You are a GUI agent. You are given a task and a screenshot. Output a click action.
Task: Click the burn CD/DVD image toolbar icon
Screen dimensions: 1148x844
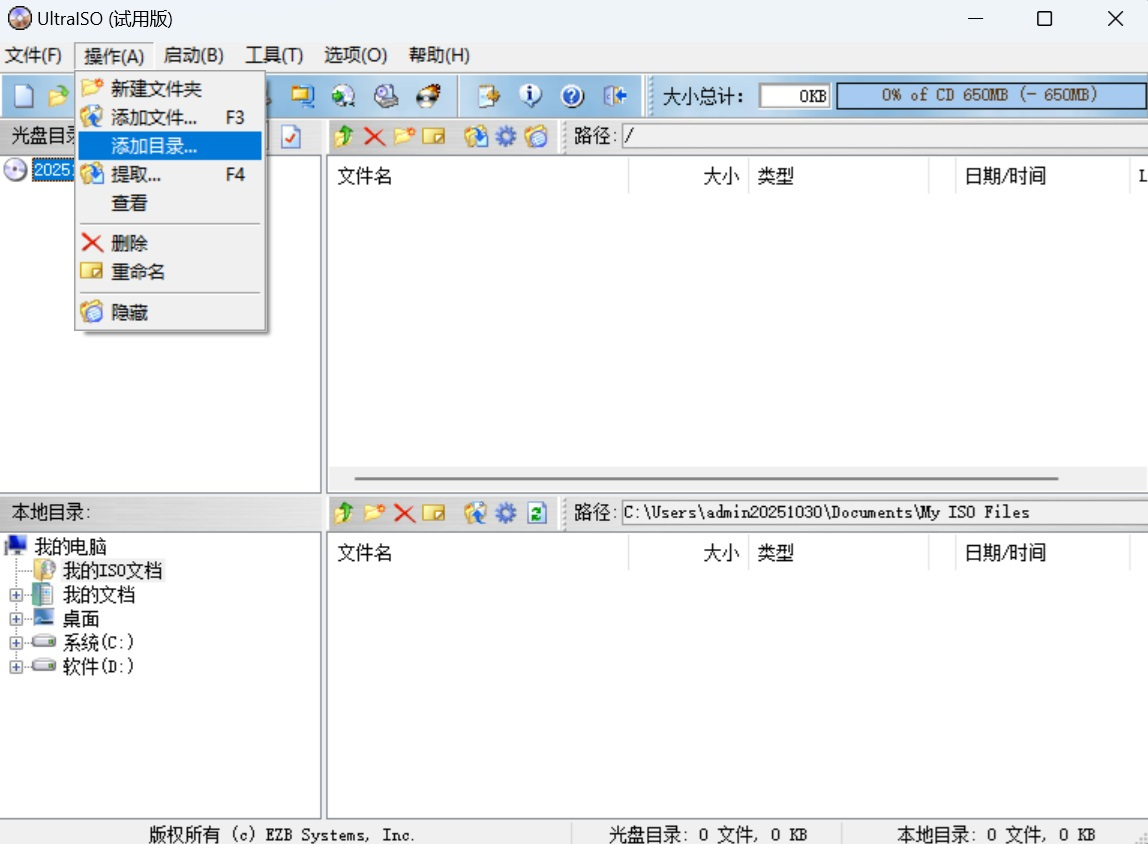coord(429,96)
